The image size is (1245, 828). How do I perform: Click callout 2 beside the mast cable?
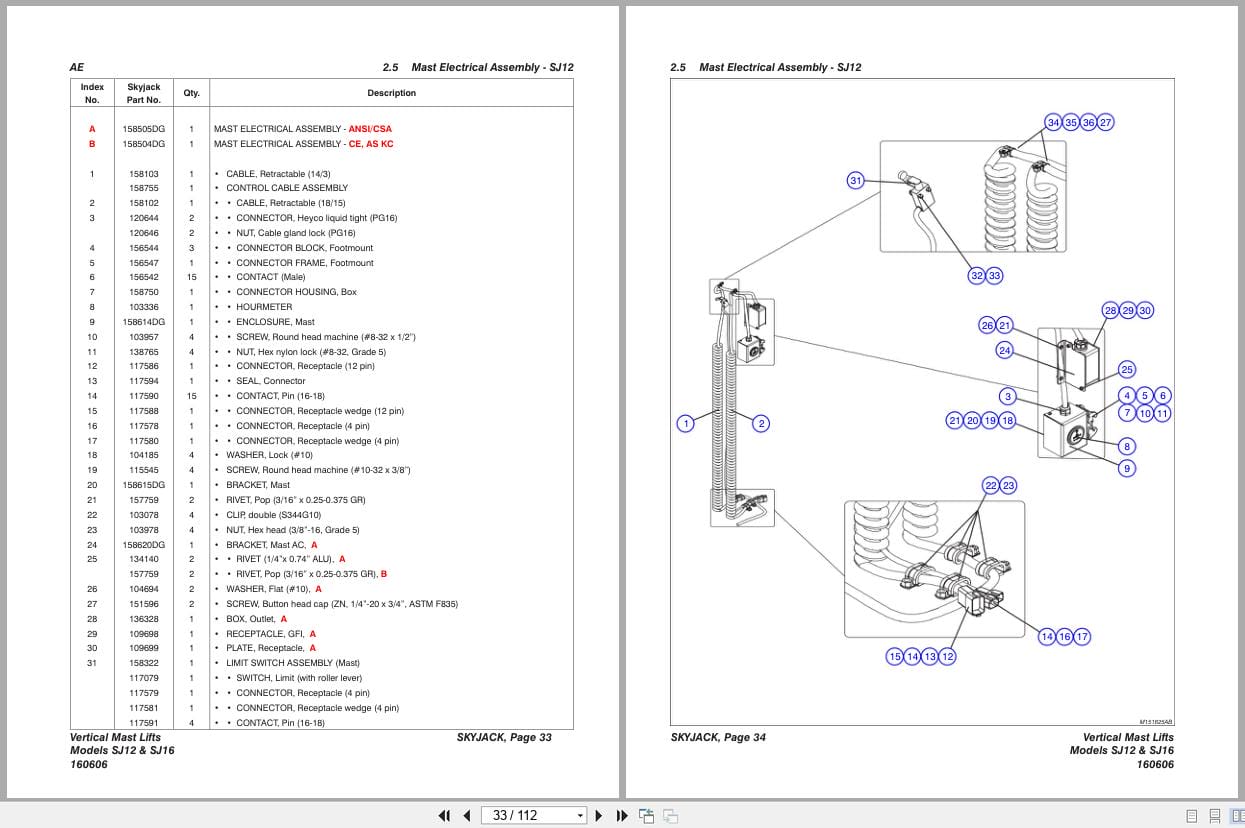tap(761, 423)
